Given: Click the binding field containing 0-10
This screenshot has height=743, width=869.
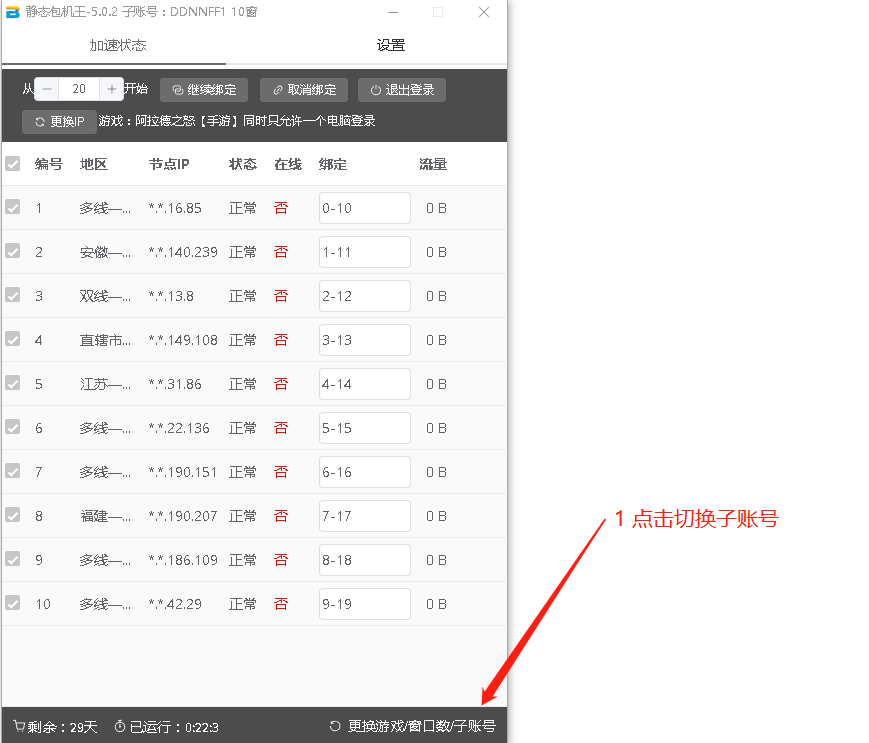Looking at the screenshot, I should point(364,208).
